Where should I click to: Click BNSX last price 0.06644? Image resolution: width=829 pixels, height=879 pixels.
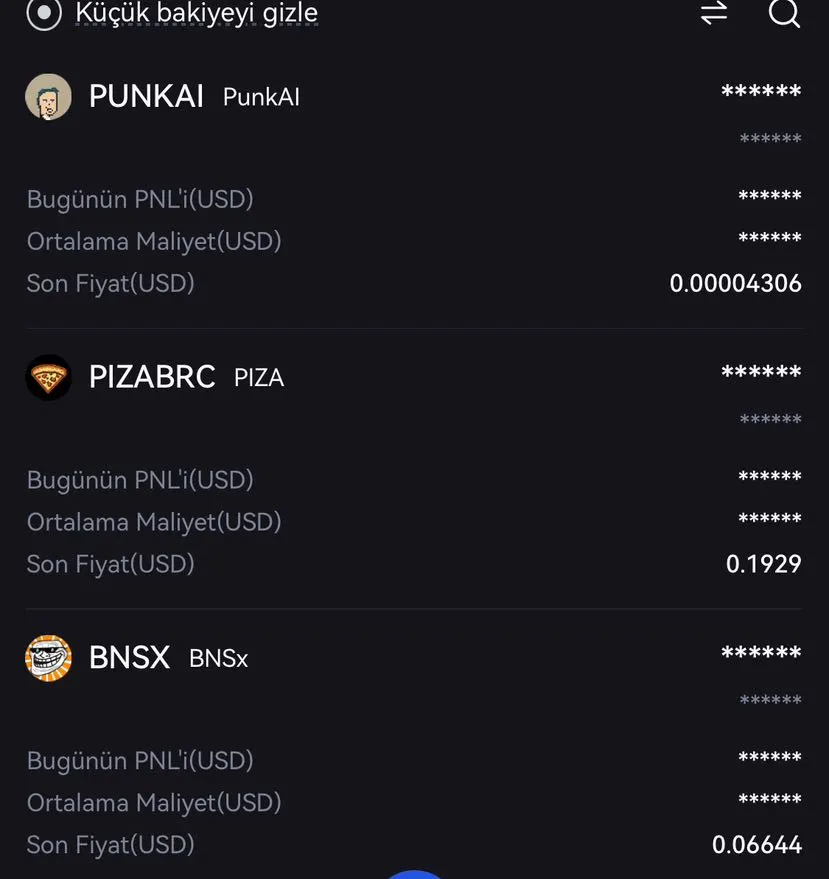coord(756,845)
